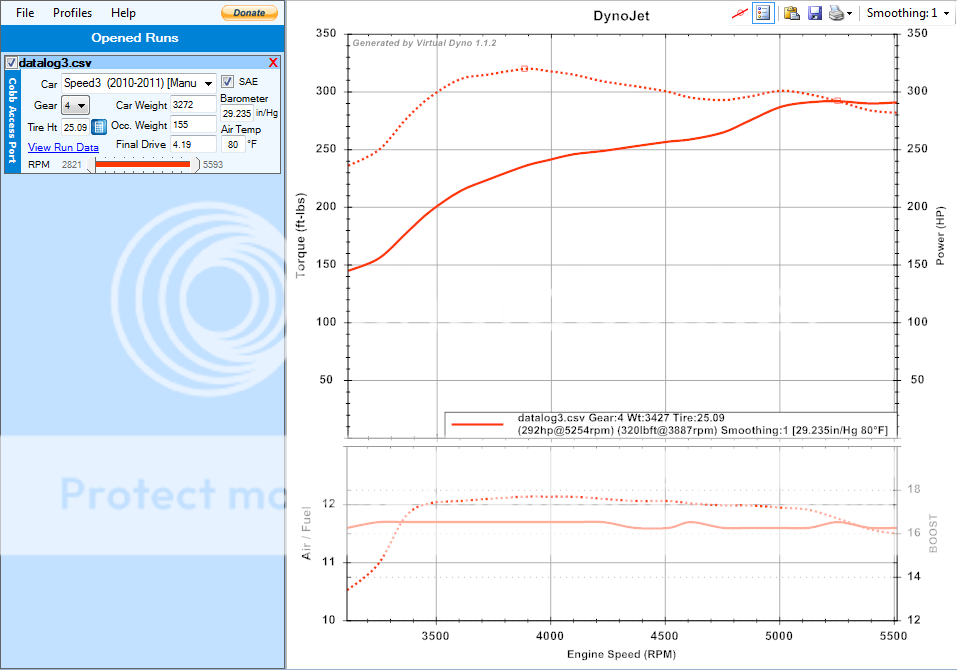Click the Donate button
This screenshot has width=957, height=670.
(249, 13)
